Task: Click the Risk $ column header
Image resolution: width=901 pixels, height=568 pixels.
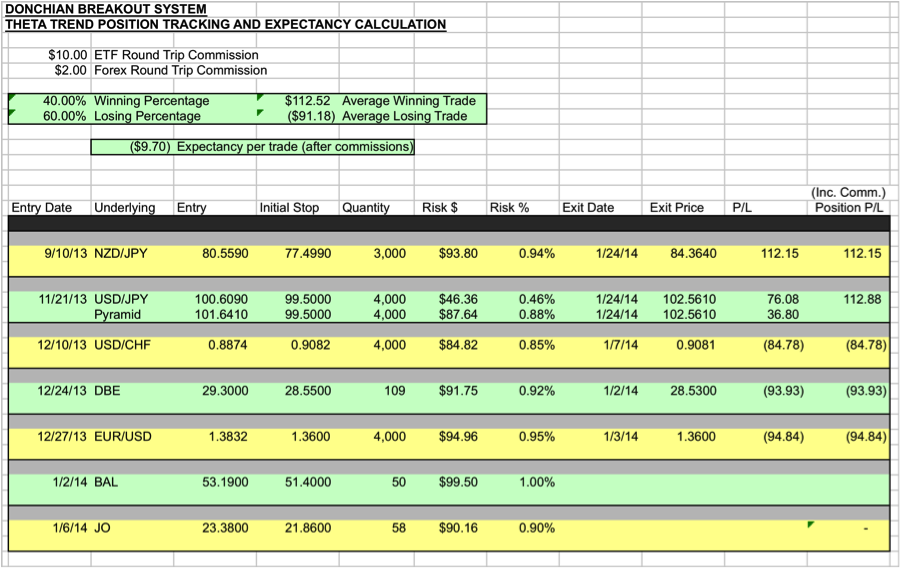Action: [x=440, y=208]
